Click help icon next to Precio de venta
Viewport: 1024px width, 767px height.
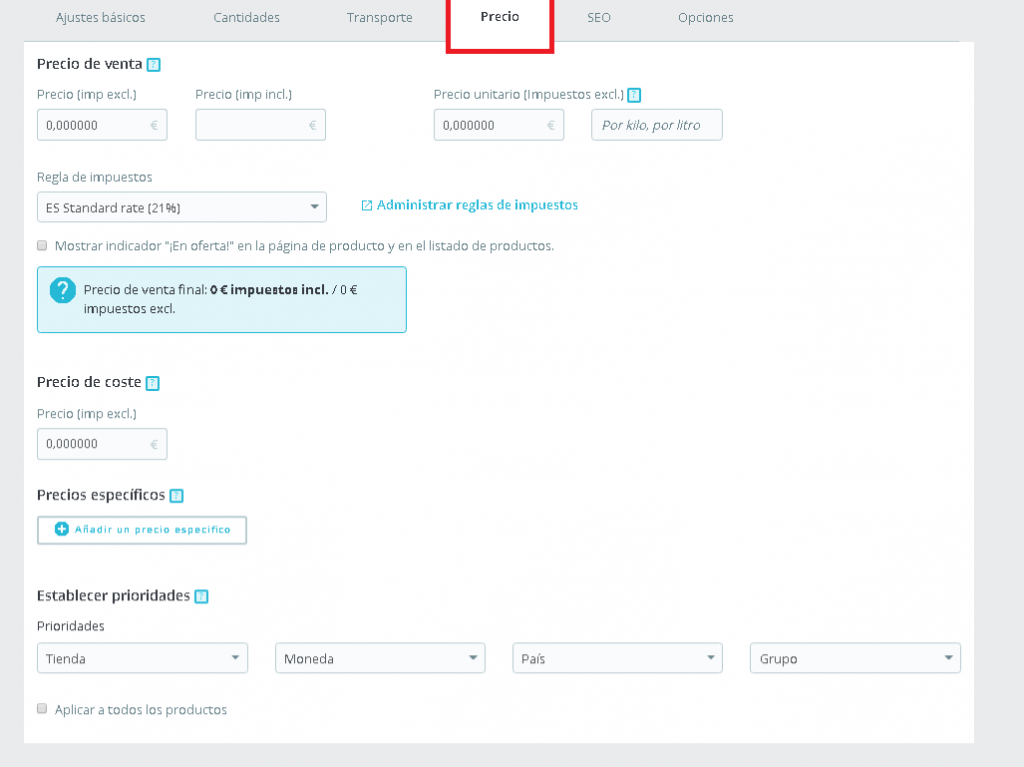click(153, 65)
